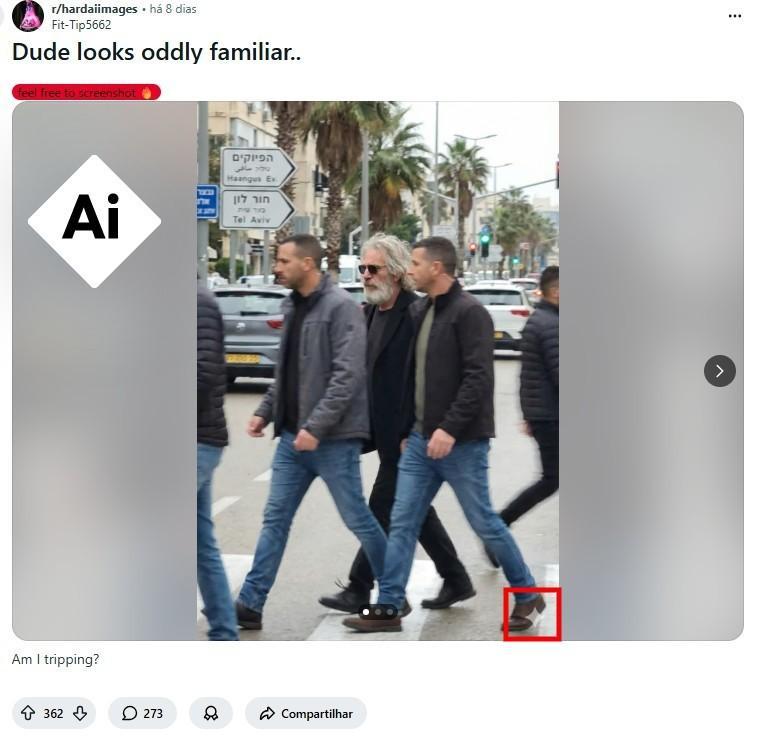Downvote the post
The image size is (765, 740).
(80, 713)
